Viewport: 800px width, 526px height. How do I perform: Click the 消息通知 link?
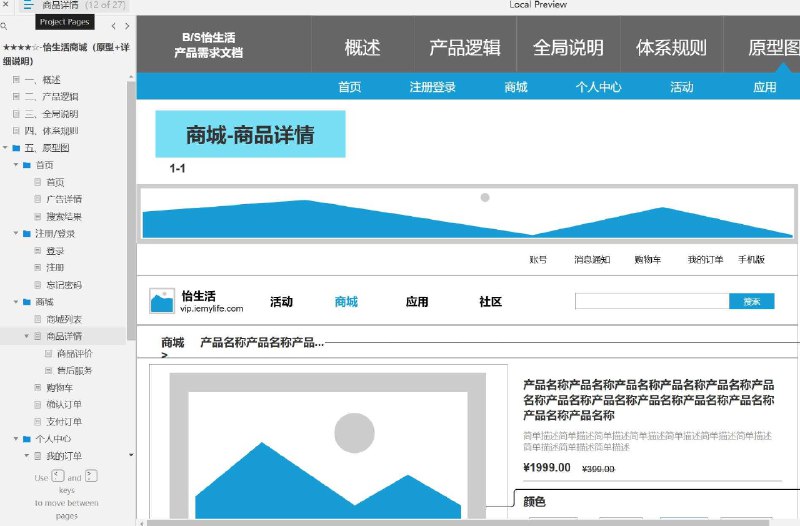coord(592,260)
